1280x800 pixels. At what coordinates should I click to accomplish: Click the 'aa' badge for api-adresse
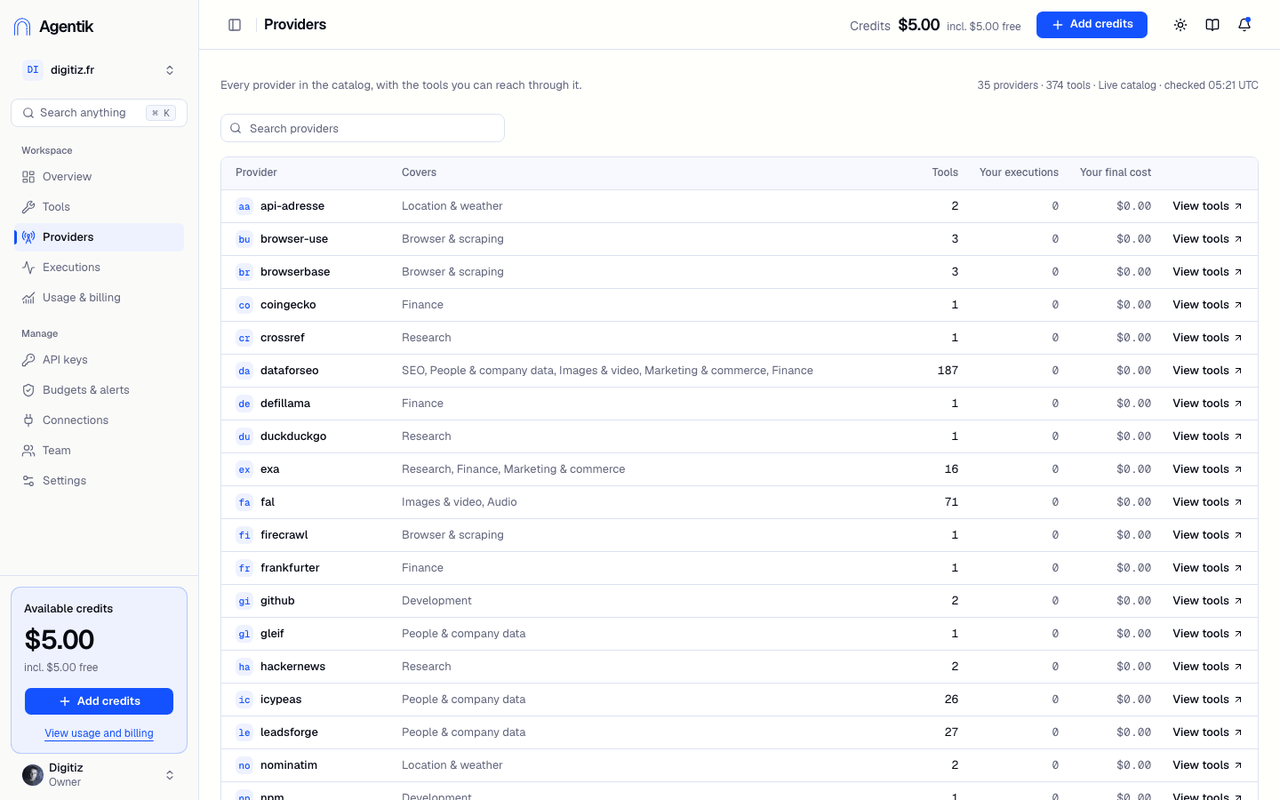(244, 206)
